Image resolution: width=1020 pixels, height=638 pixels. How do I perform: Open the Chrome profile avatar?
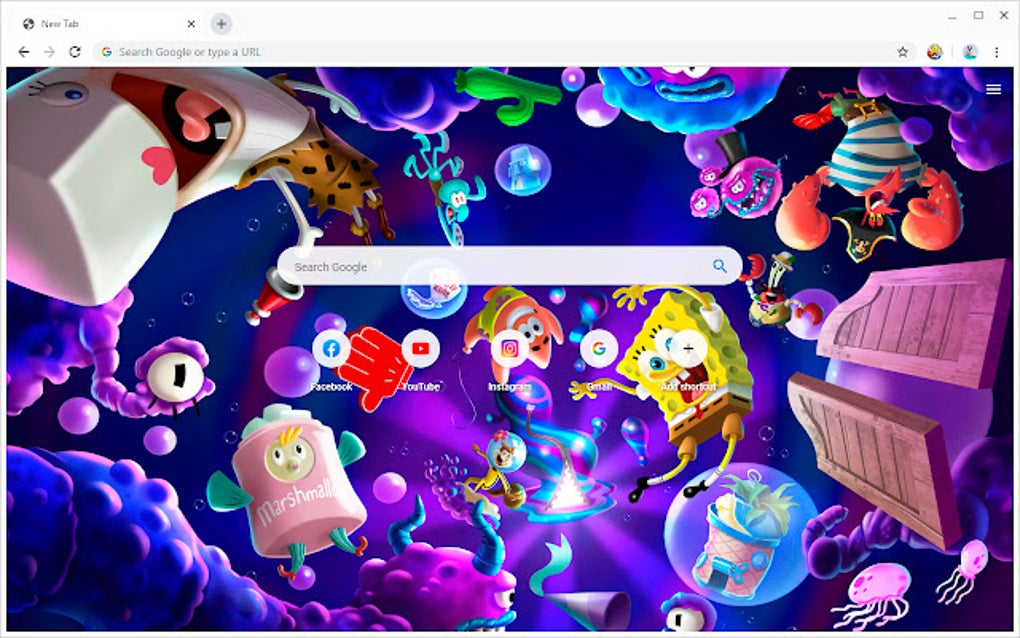tap(971, 50)
